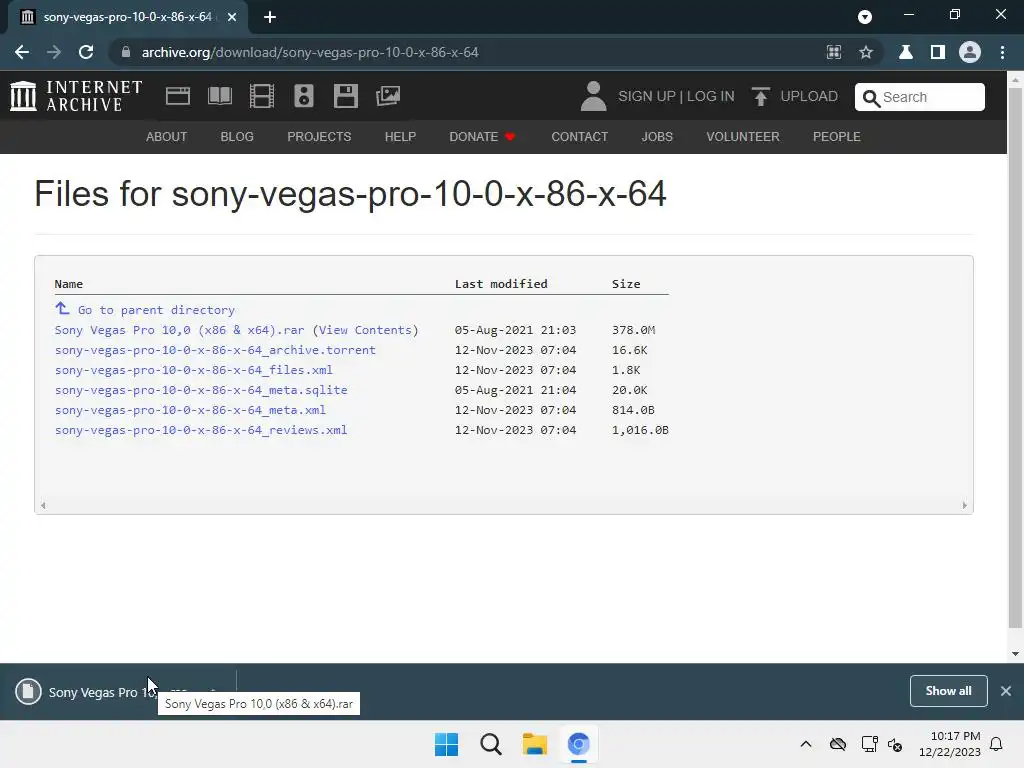Click the page vertical scrollbar
The height and width of the screenshot is (768, 1024).
pos(1015,358)
